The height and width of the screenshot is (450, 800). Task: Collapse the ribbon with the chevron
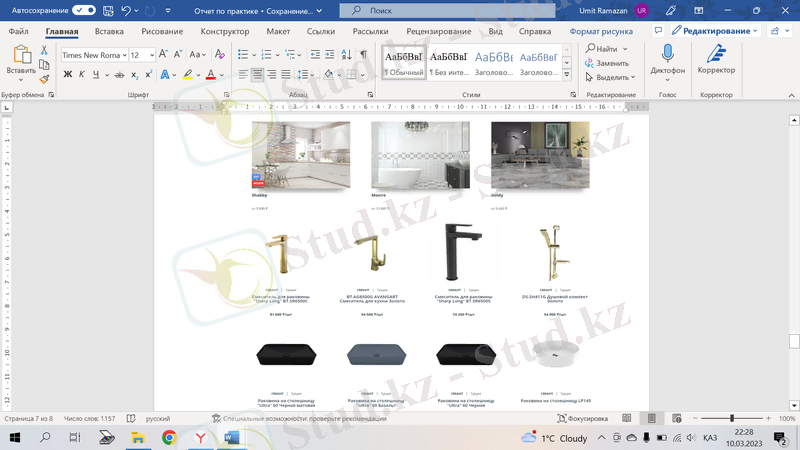coord(791,95)
